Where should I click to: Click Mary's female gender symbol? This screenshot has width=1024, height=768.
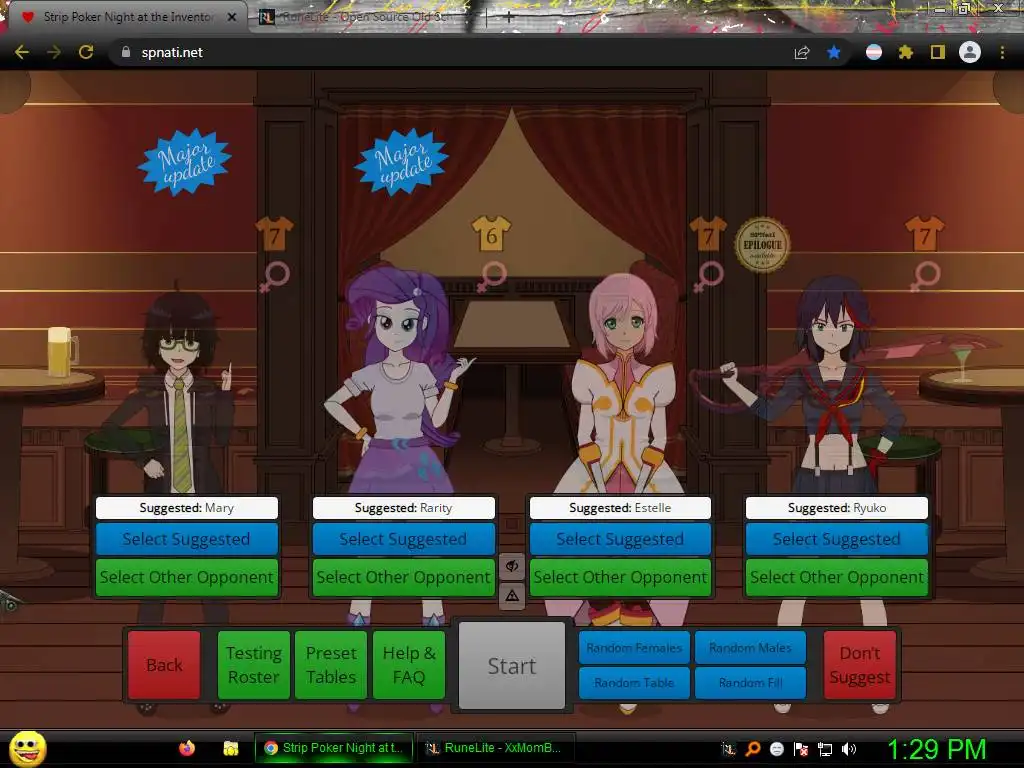275,277
